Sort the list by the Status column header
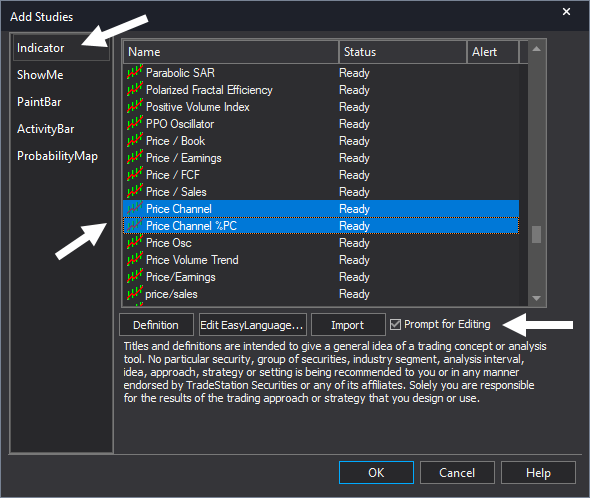Image resolution: width=590 pixels, height=498 pixels. click(403, 52)
